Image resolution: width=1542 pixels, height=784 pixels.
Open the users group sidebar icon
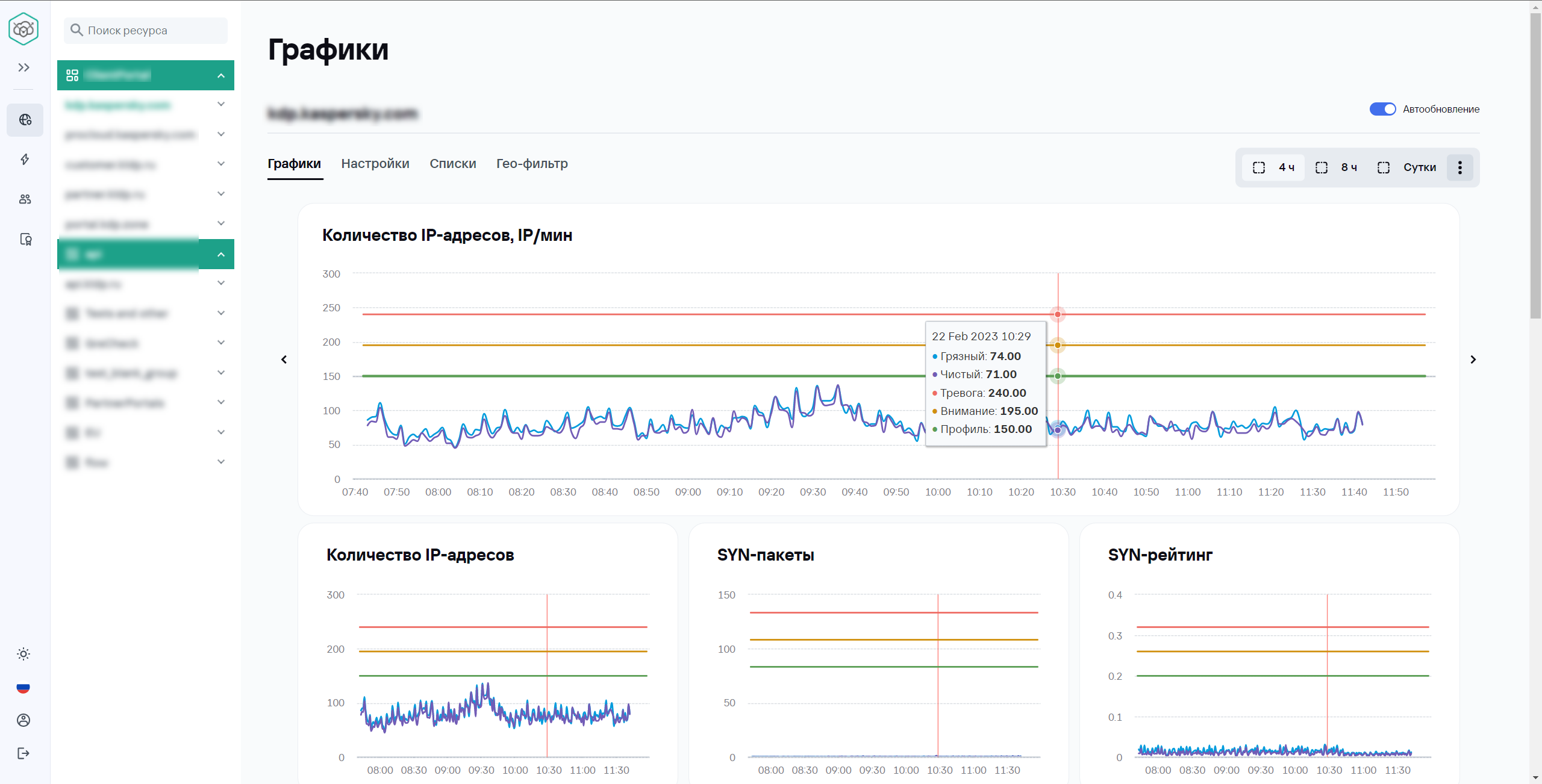pyautogui.click(x=25, y=199)
